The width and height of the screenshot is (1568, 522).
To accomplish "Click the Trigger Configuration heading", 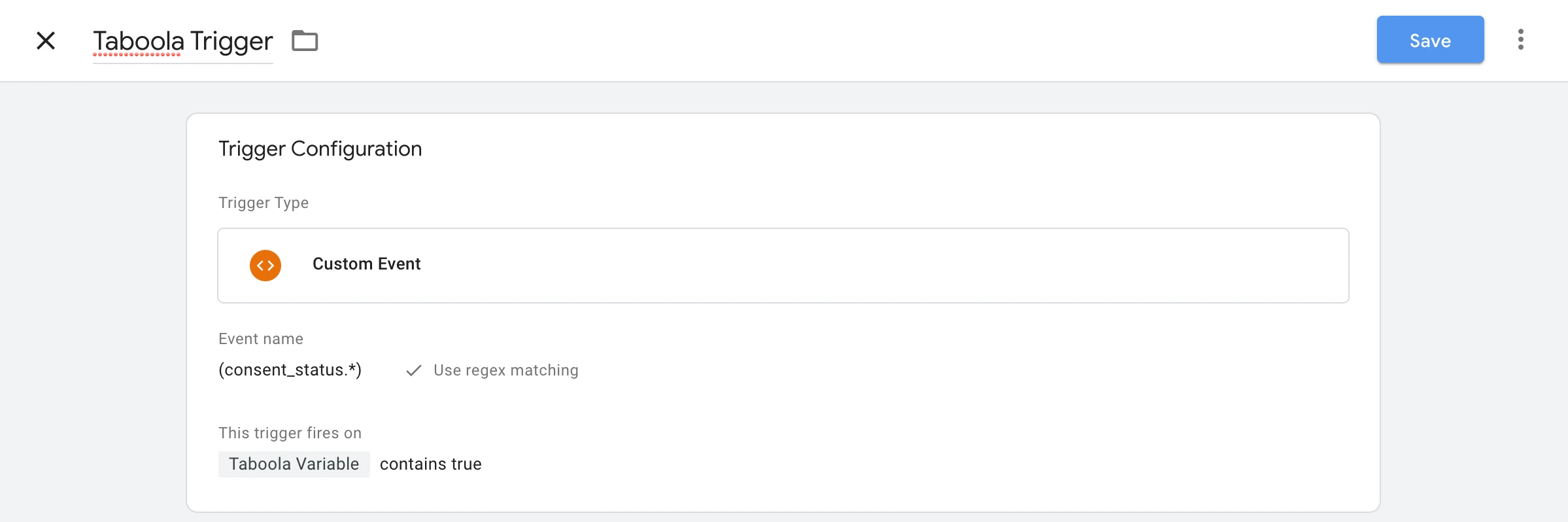I will [320, 149].
